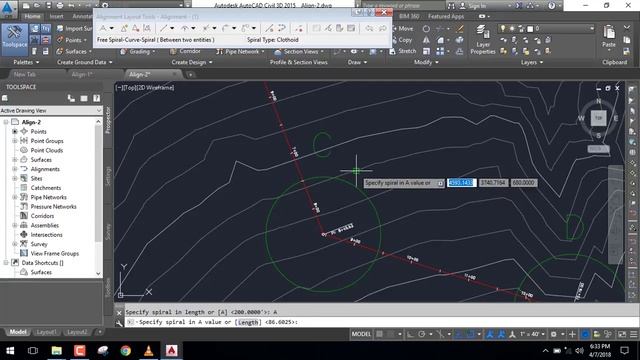Click the MODEL space button in status bar
The image size is (640, 360).
361,334
